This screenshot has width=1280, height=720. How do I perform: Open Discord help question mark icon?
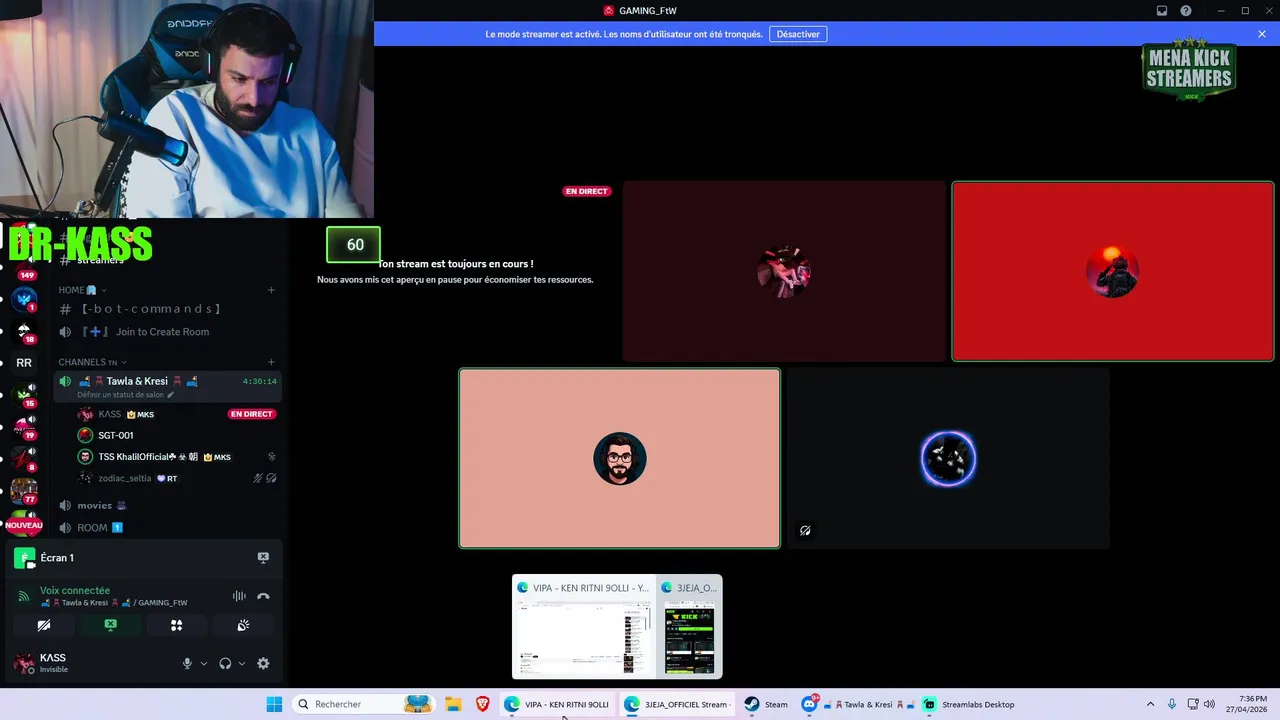tap(1186, 11)
